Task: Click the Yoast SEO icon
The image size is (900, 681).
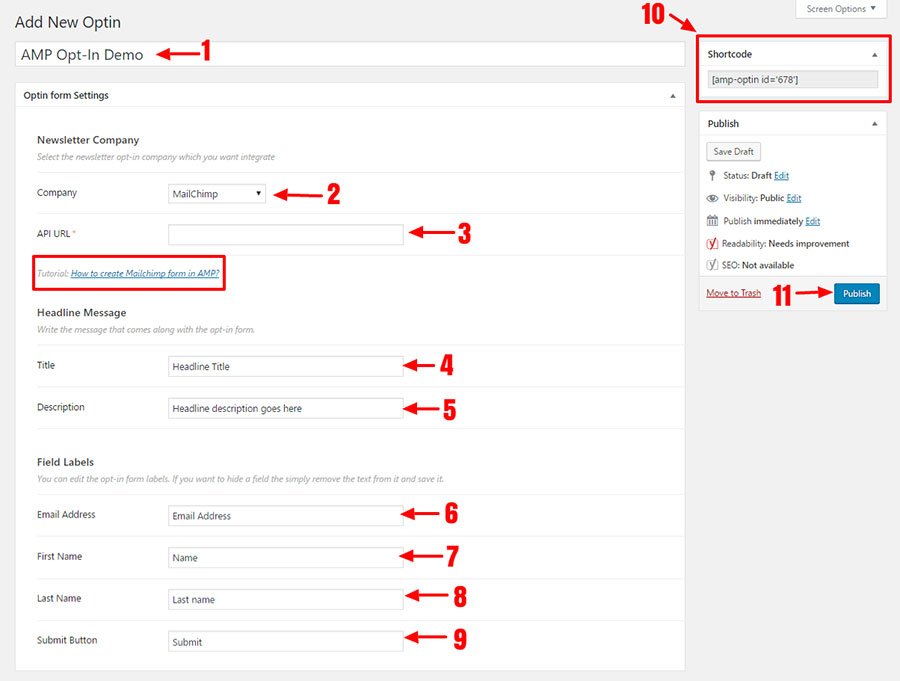Action: (x=712, y=265)
